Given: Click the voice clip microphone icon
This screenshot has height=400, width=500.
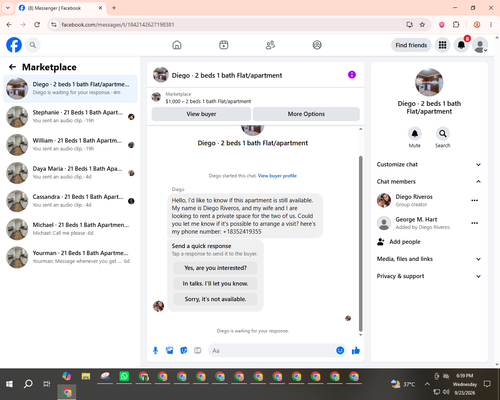Looking at the screenshot, I should click(155, 350).
